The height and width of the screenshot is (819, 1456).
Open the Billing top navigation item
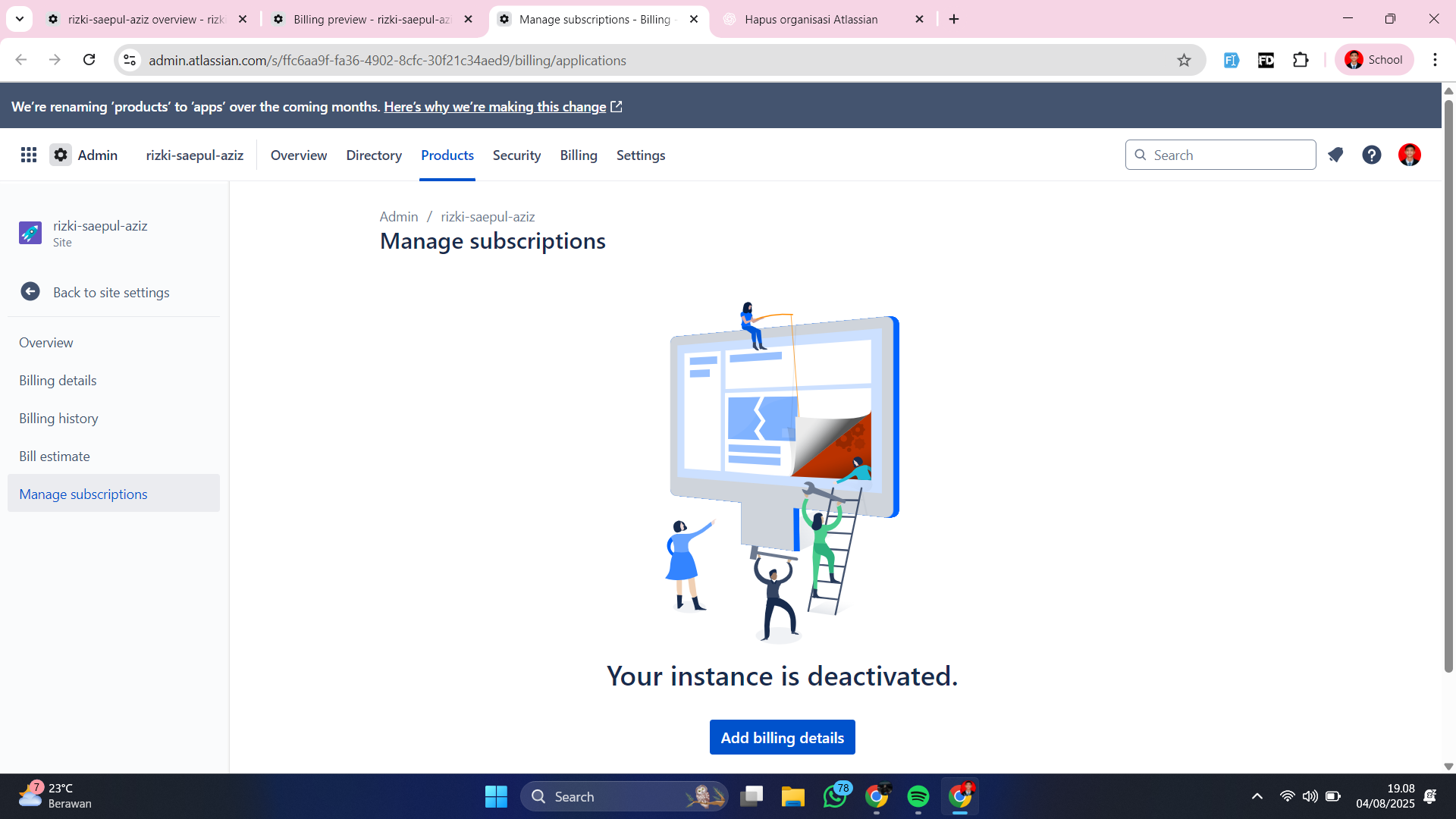click(579, 155)
